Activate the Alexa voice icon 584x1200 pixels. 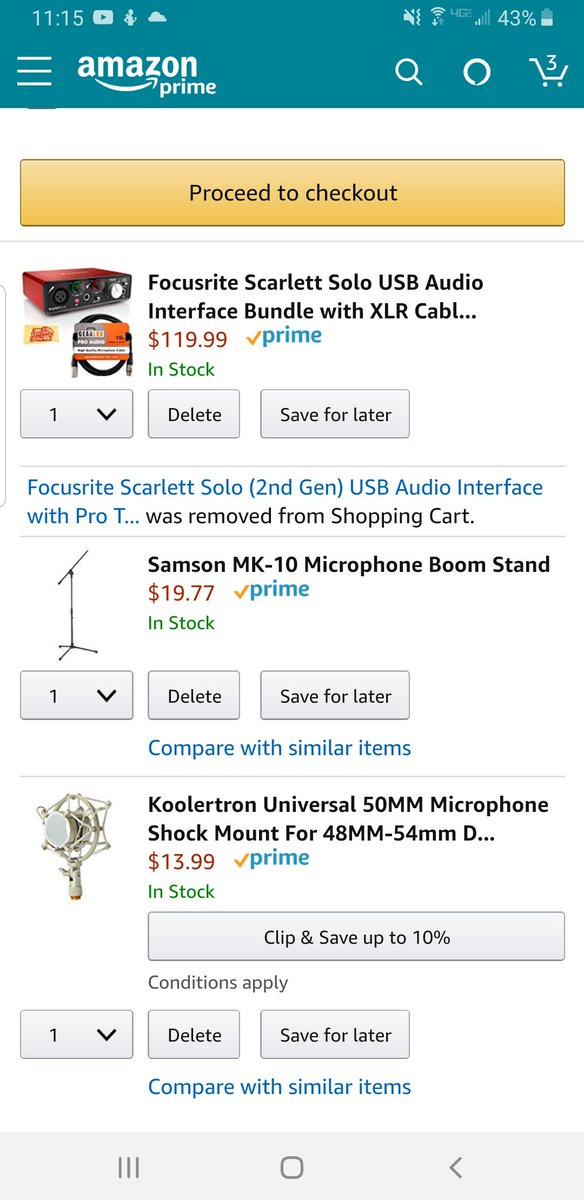click(x=477, y=72)
